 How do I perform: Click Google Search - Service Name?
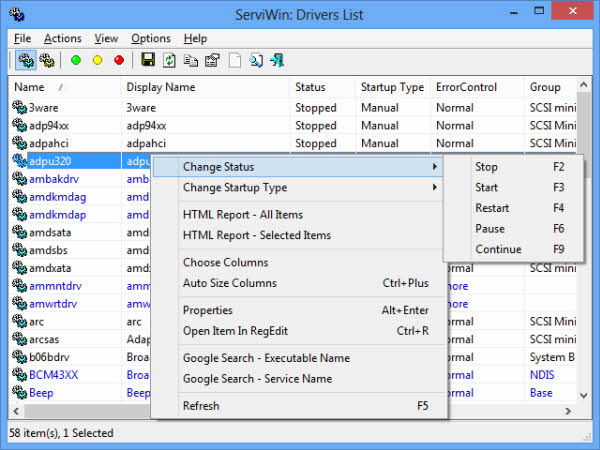[257, 379]
